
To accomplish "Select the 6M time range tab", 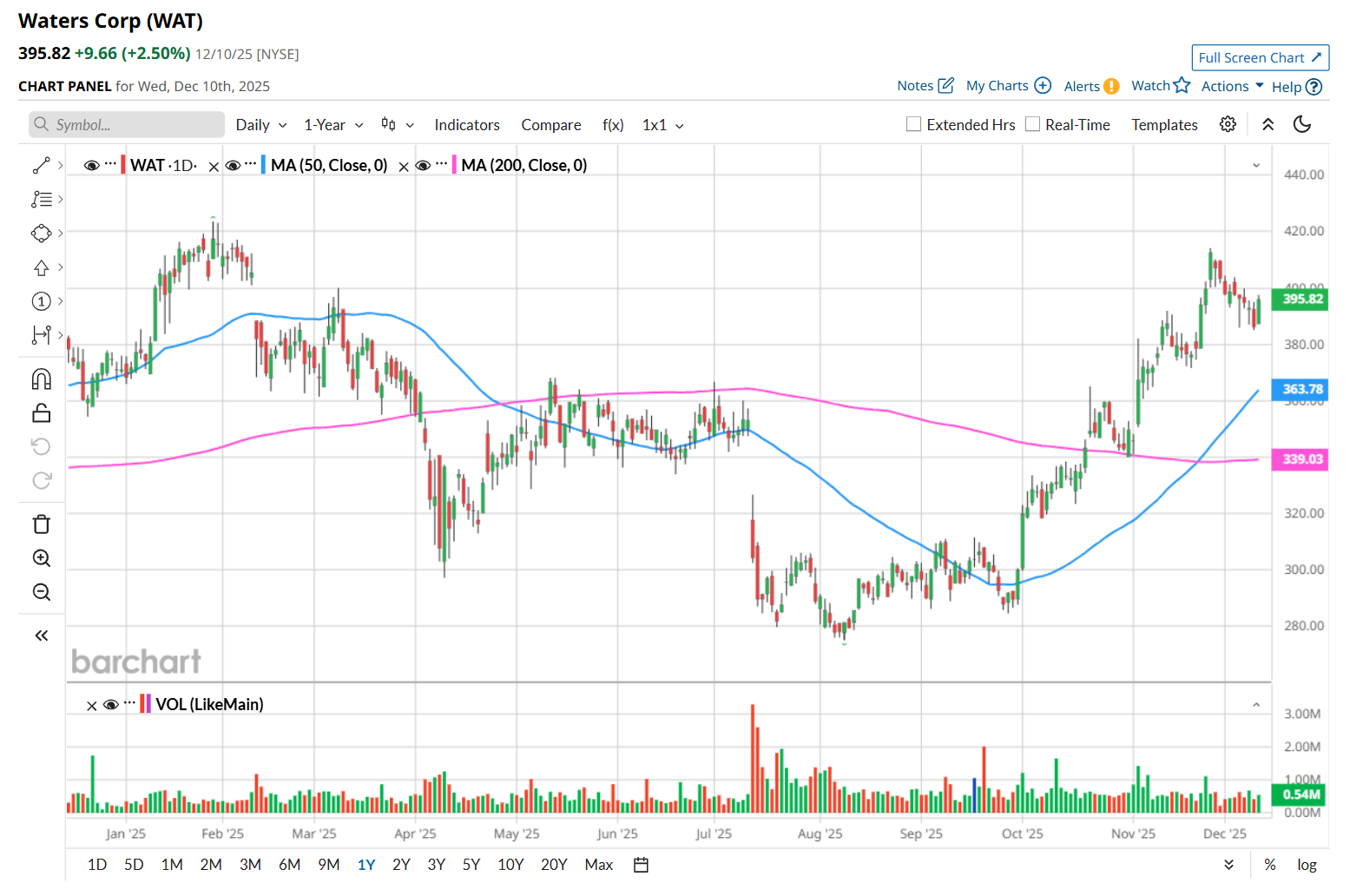I will (x=289, y=865).
